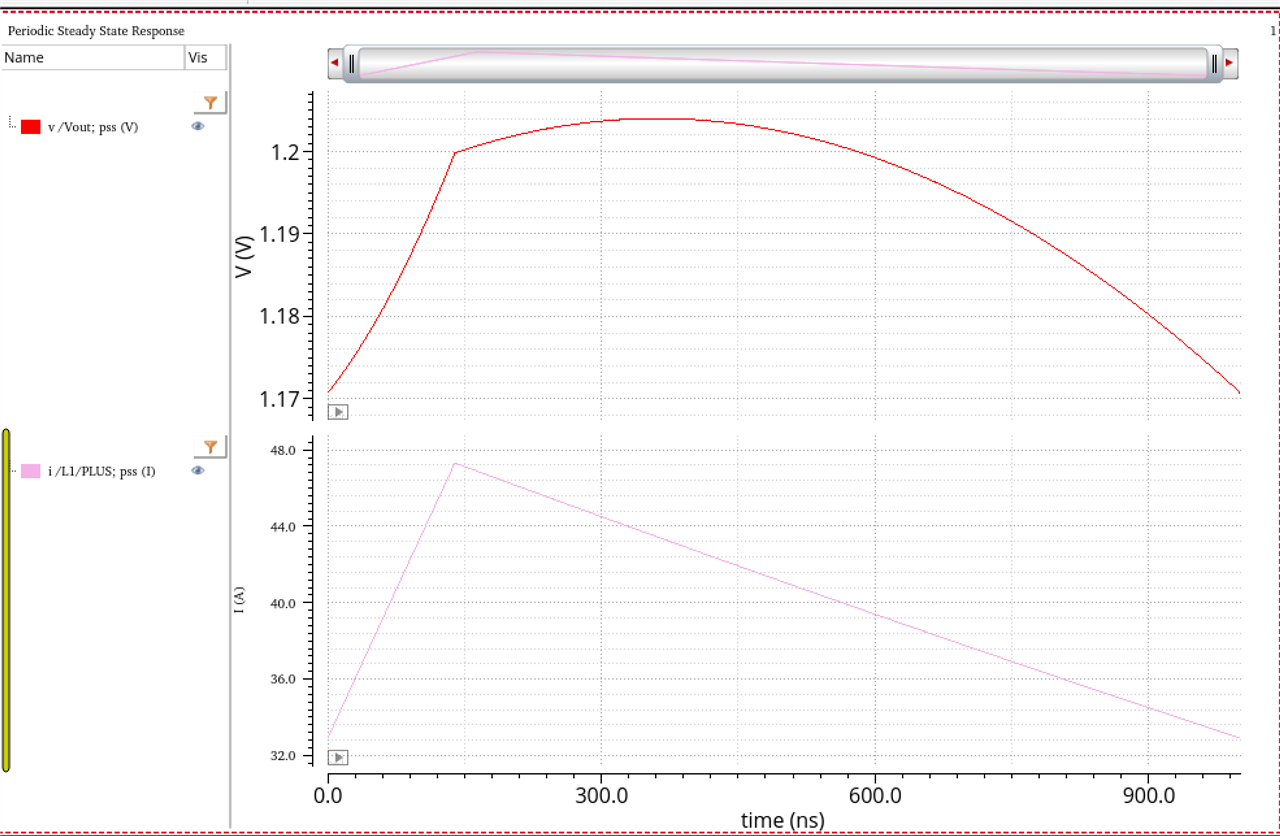Click the filter funnel icon above the L1/PLUS trace

tap(210, 446)
